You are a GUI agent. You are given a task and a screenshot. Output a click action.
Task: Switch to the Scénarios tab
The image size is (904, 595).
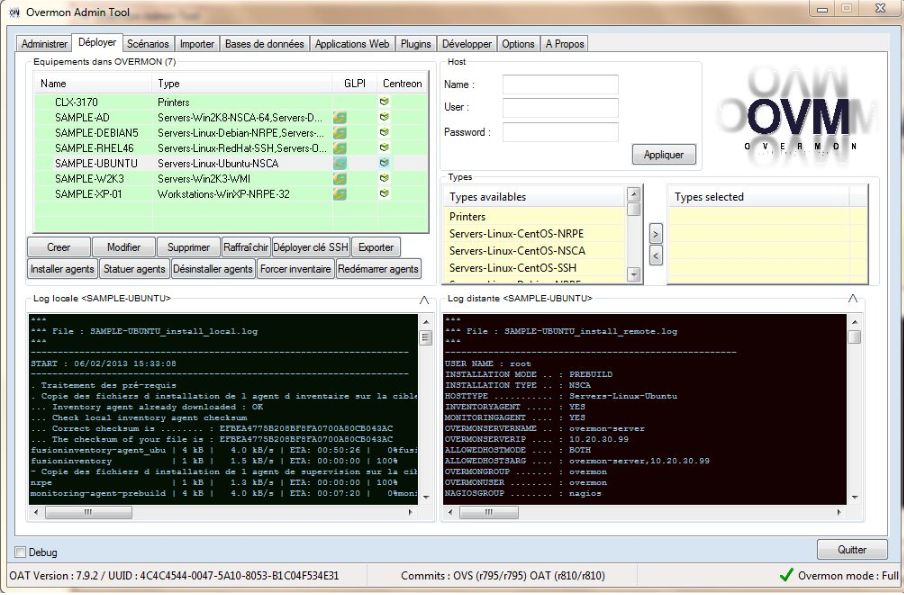(148, 44)
